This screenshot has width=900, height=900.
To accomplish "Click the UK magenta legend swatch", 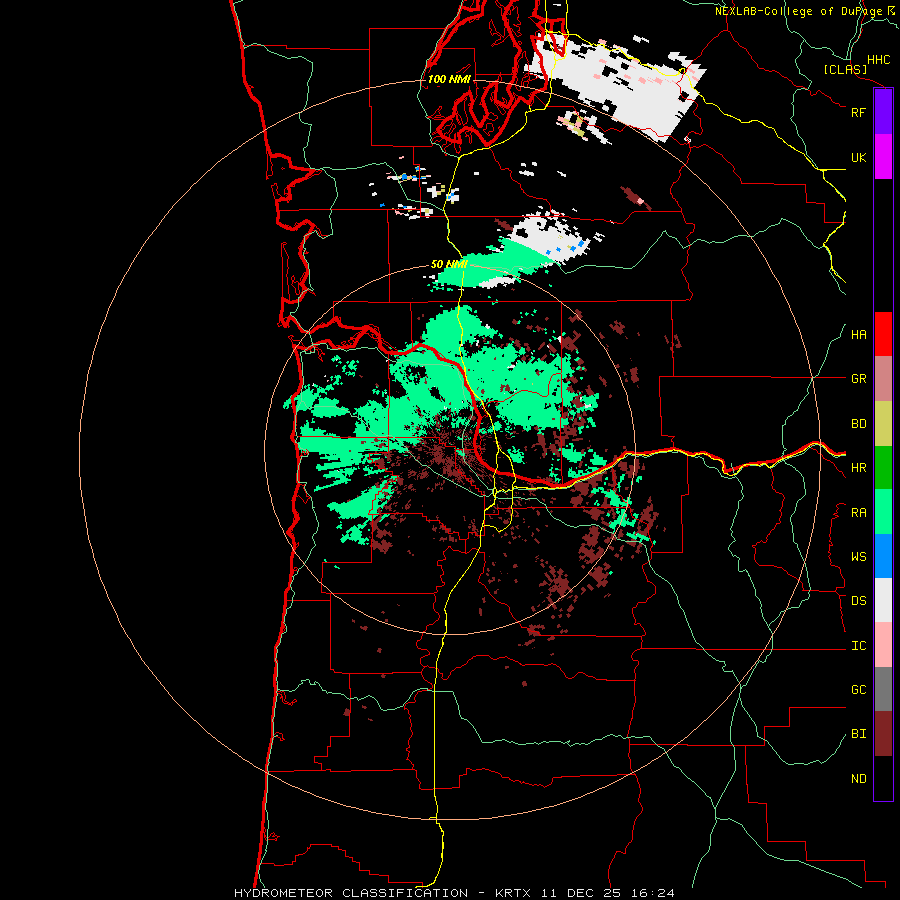I will coord(883,157).
